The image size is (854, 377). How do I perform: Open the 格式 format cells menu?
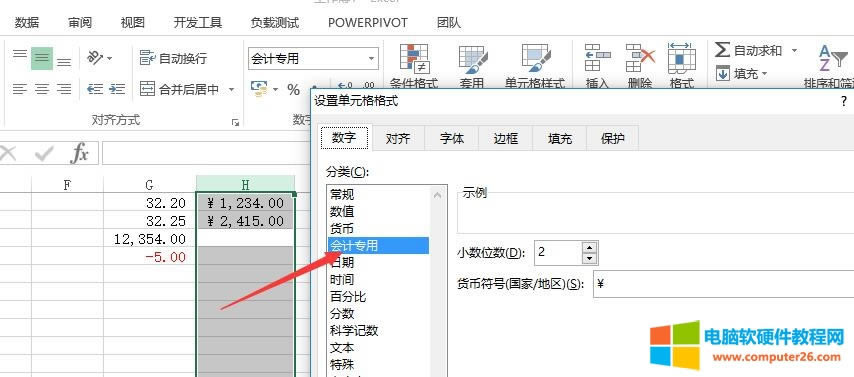click(682, 65)
